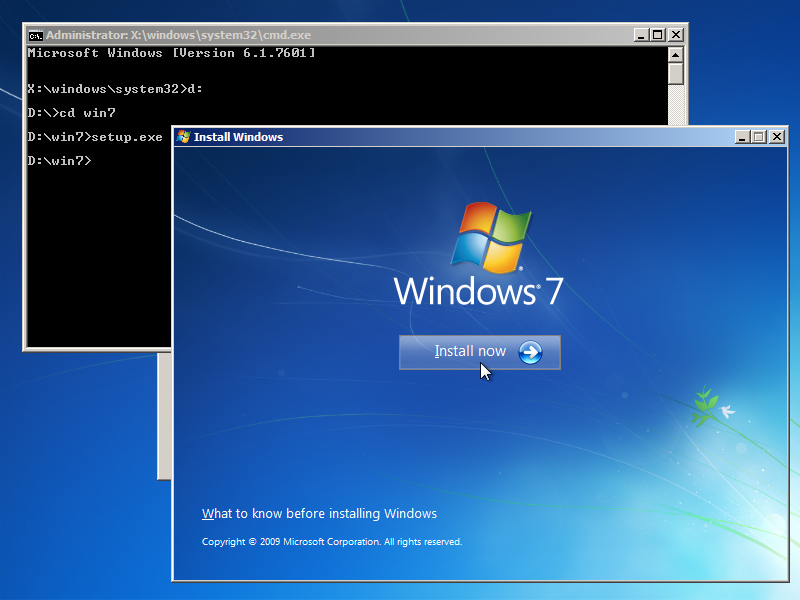Click the cmd.exe icon in title bar
The image size is (800, 600).
tap(35, 34)
